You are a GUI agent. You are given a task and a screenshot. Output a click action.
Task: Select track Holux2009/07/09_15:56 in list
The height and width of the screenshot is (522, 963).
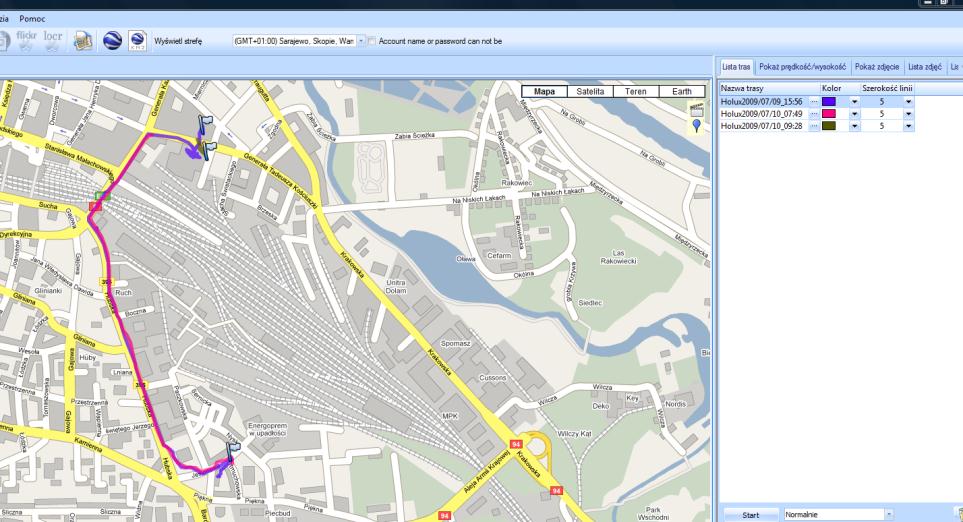pos(762,101)
